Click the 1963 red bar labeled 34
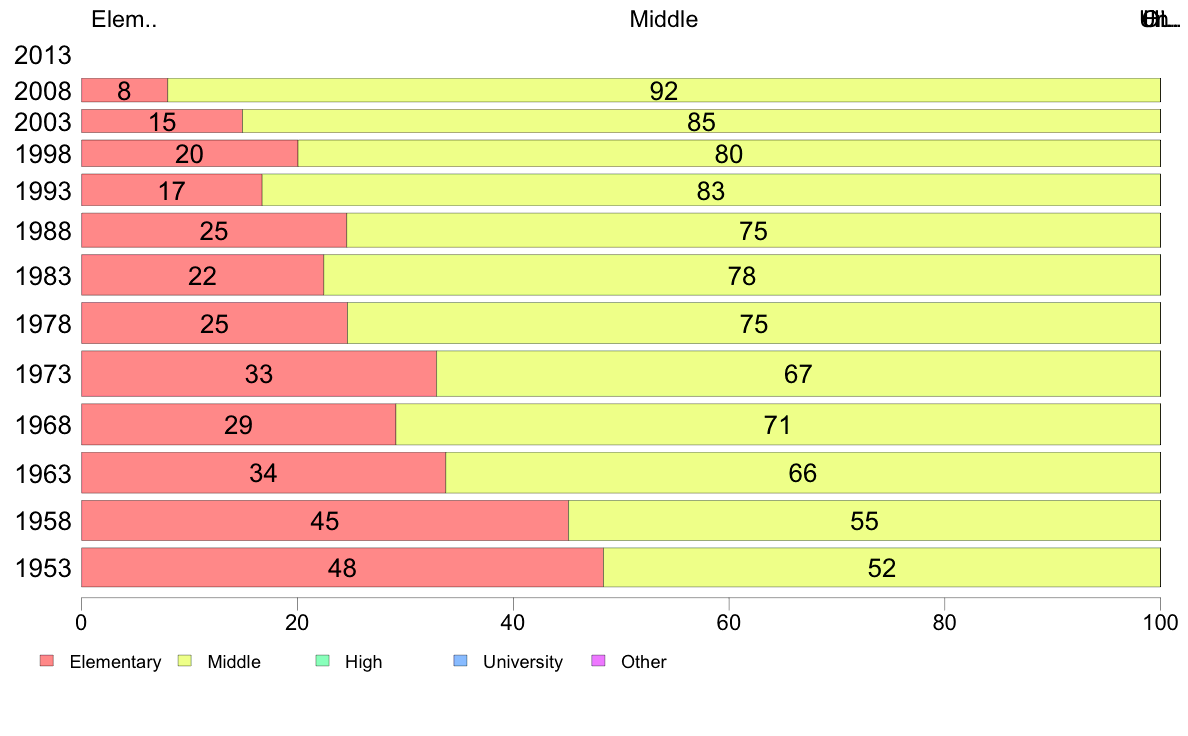Viewport: 1188px width, 736px height. 264,473
